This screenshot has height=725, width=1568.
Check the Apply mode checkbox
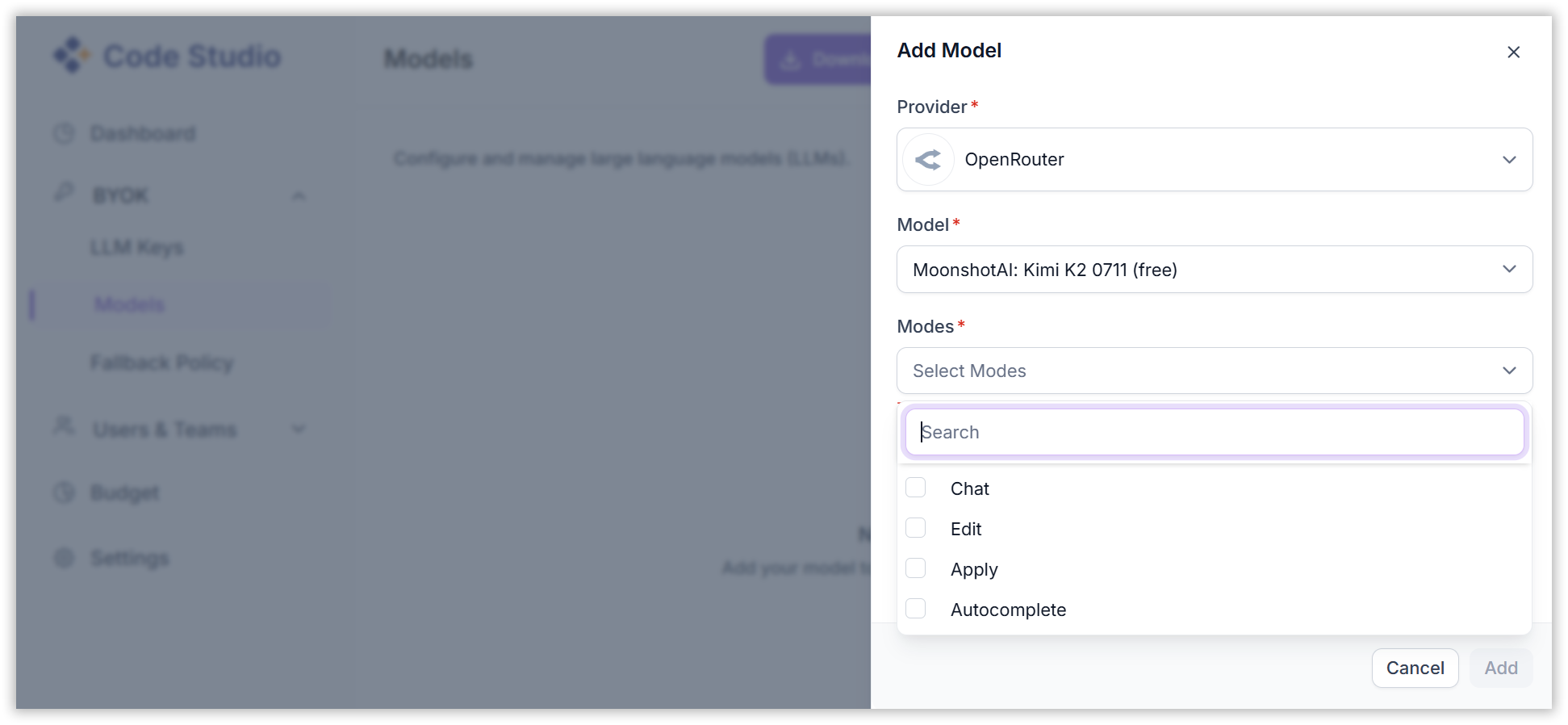coord(915,568)
